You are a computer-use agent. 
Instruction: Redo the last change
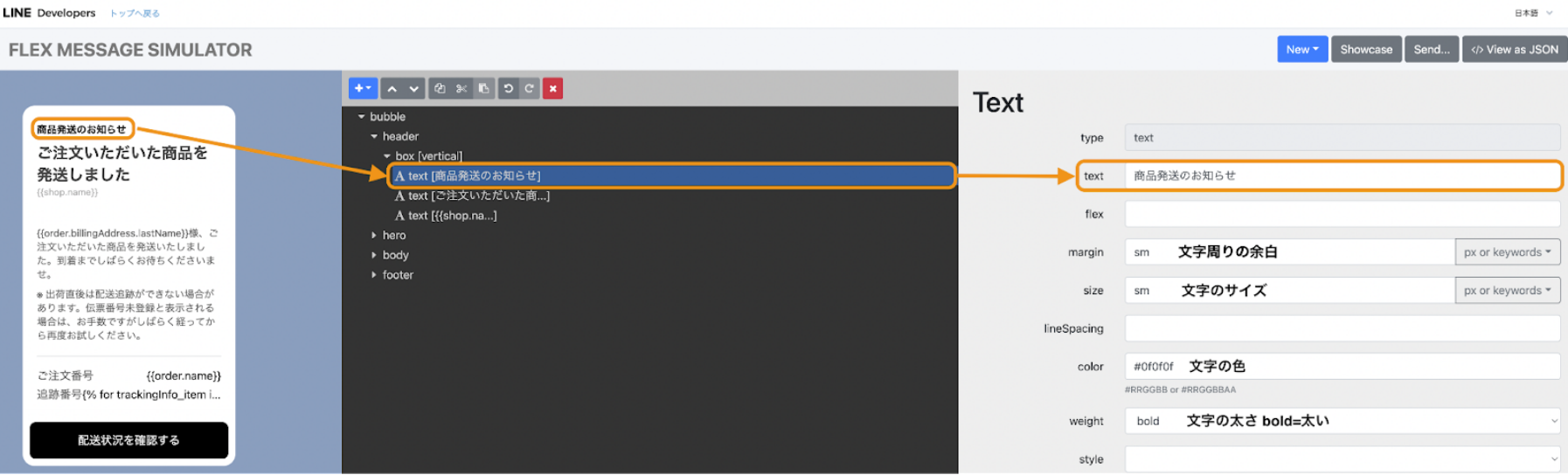[529, 88]
